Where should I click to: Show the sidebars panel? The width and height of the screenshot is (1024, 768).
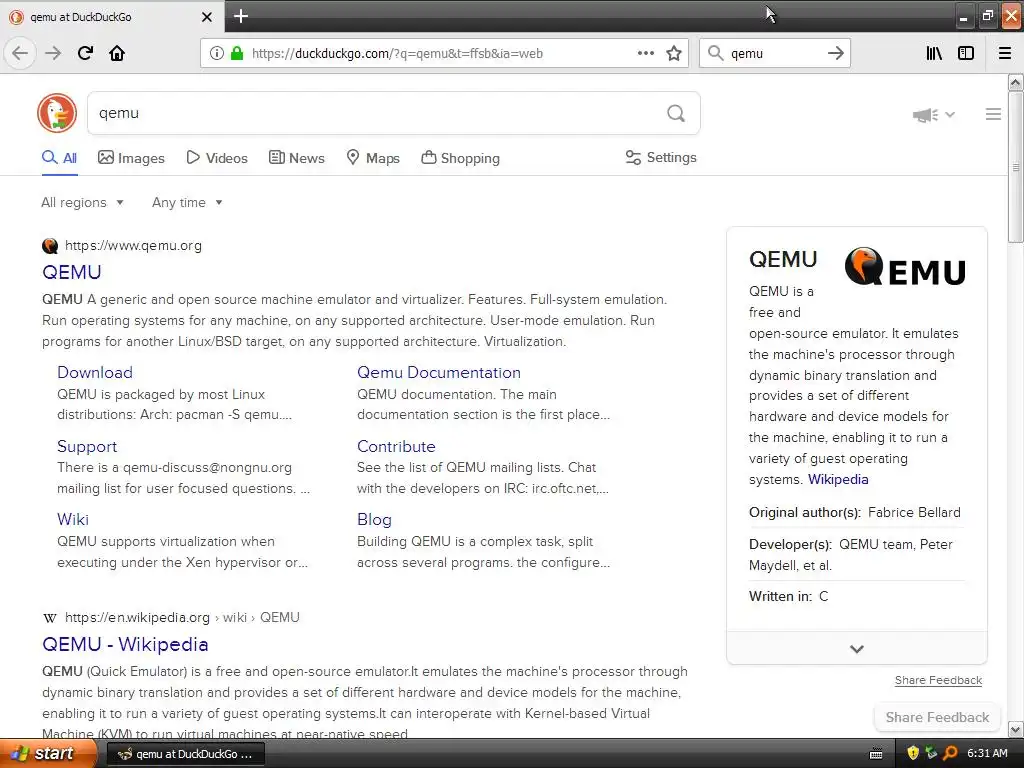(966, 53)
